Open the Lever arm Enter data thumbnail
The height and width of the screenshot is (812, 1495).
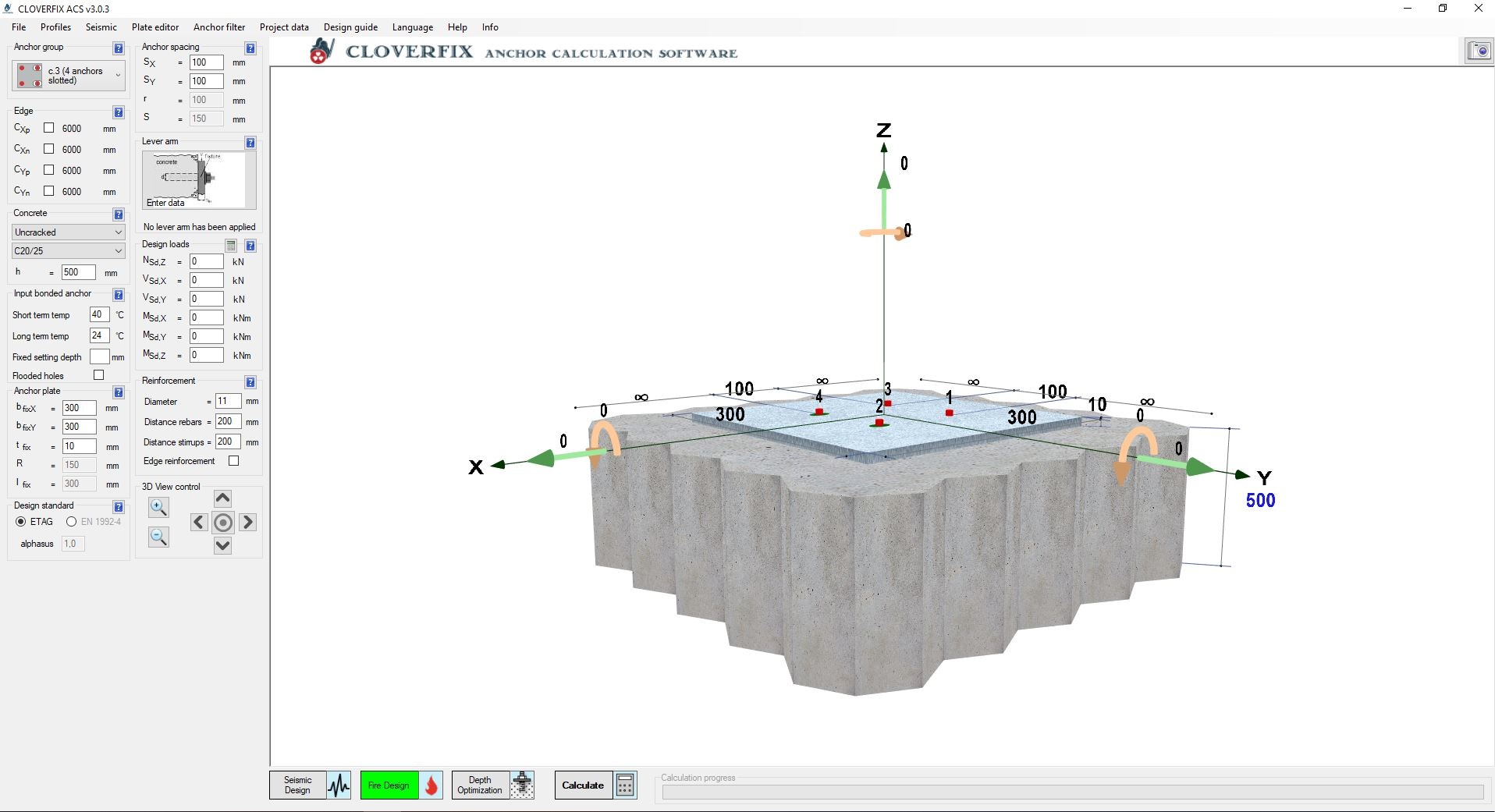pos(199,180)
